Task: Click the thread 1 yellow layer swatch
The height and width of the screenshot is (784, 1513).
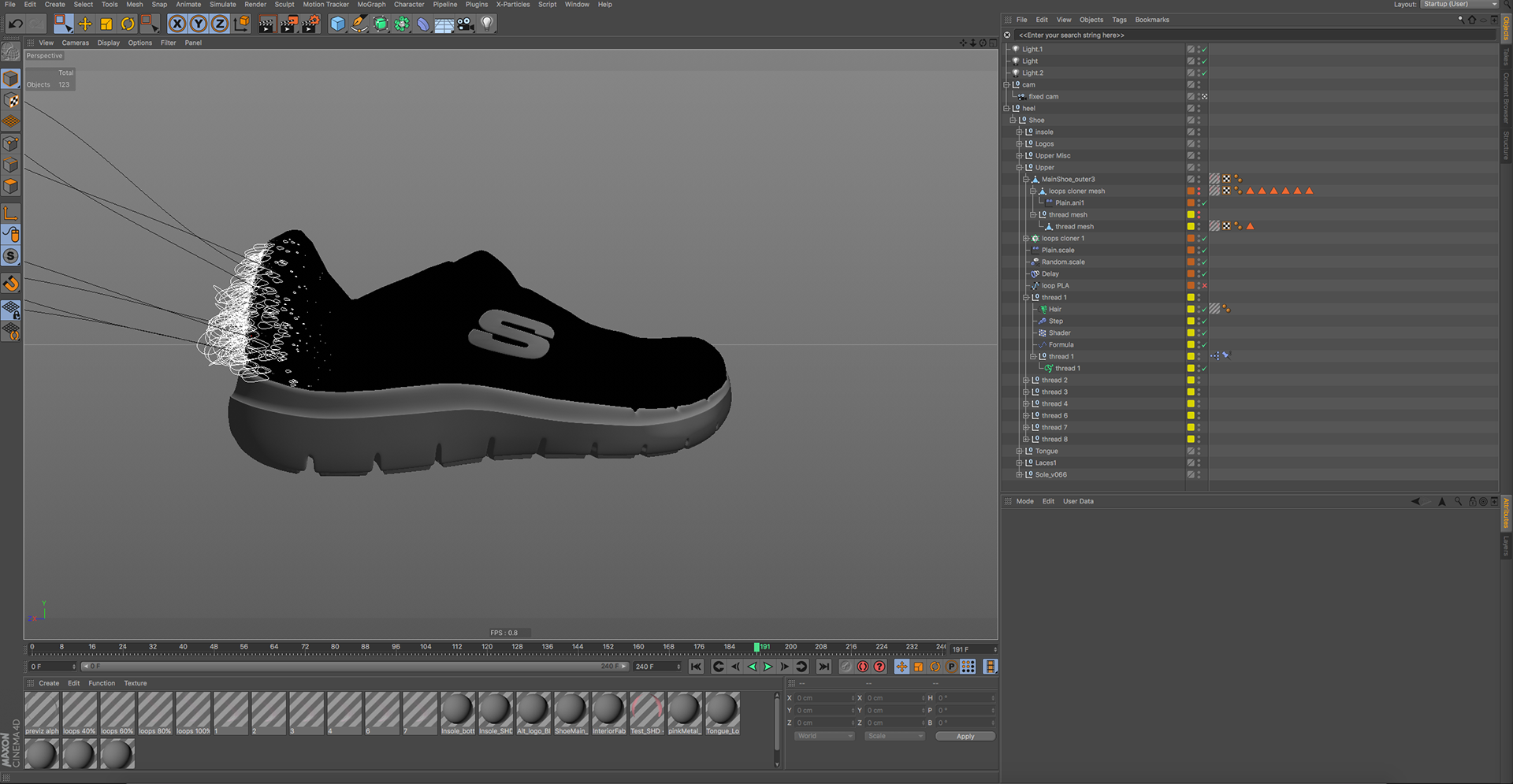Action: tap(1191, 298)
